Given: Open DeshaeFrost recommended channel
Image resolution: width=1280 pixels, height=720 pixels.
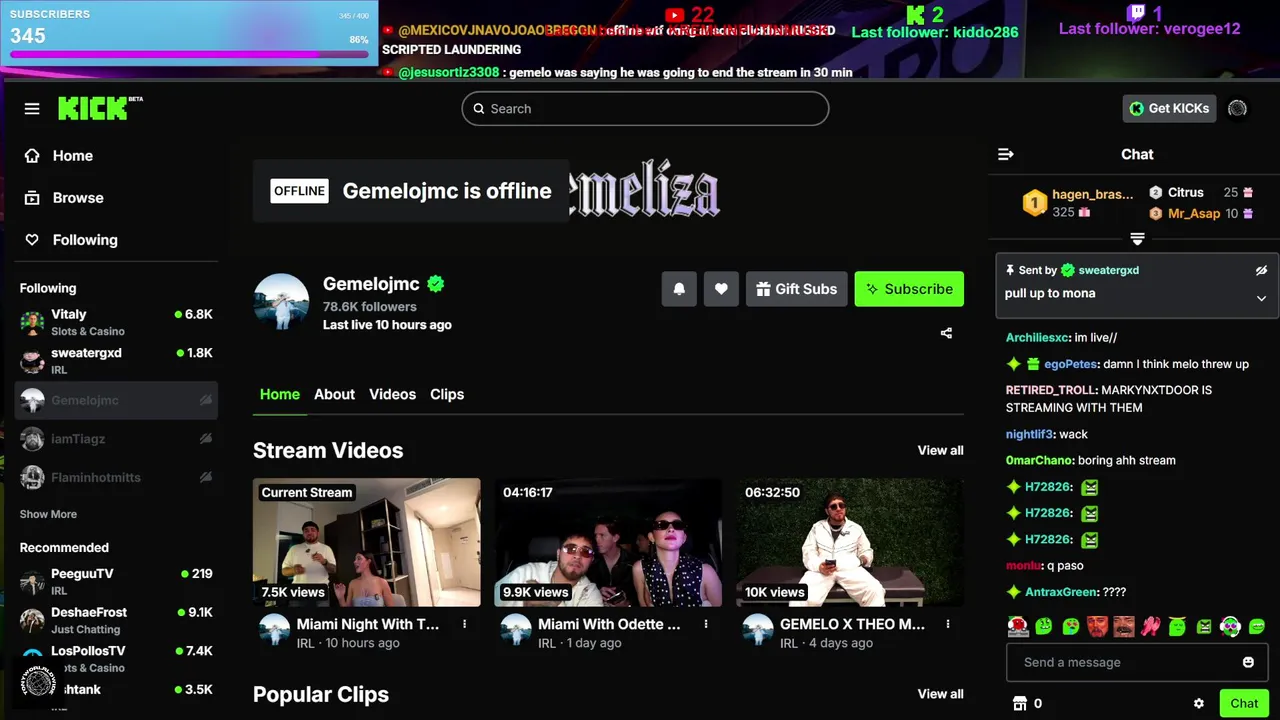Looking at the screenshot, I should (x=116, y=620).
